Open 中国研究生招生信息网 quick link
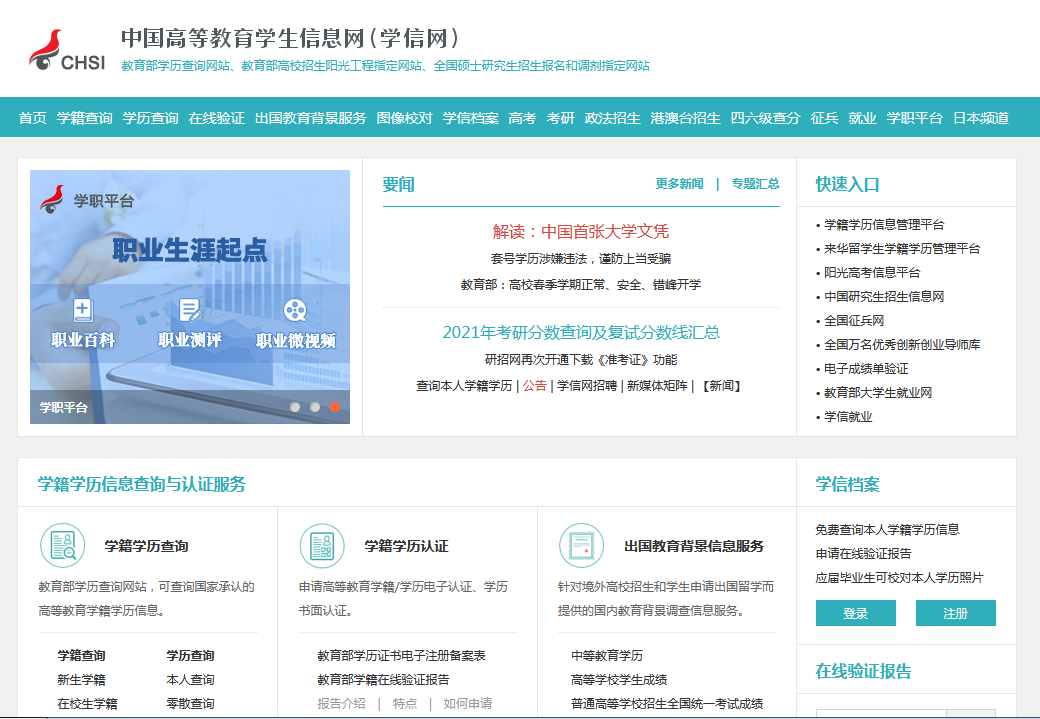Image resolution: width=1040 pixels, height=719 pixels. pyautogui.click(x=884, y=296)
